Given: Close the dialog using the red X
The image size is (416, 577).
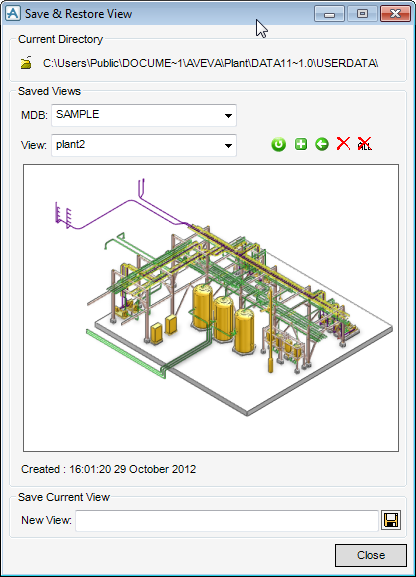Looking at the screenshot, I should 395,14.
